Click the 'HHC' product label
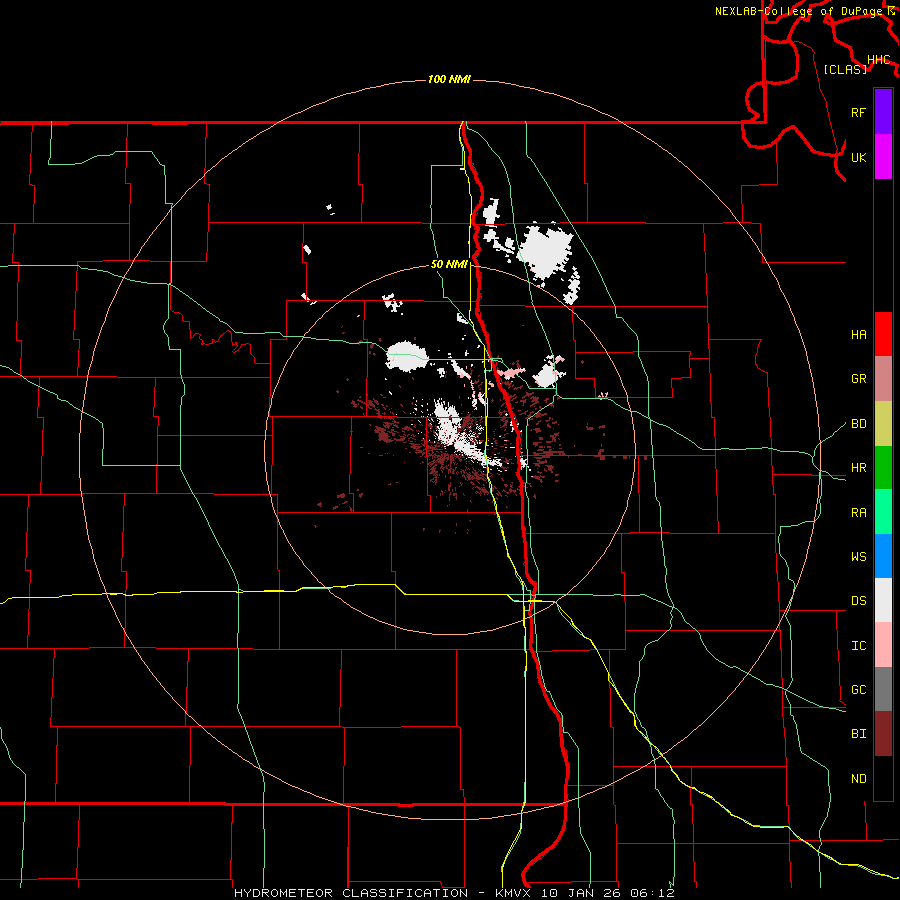This screenshot has width=900, height=900. tap(878, 60)
